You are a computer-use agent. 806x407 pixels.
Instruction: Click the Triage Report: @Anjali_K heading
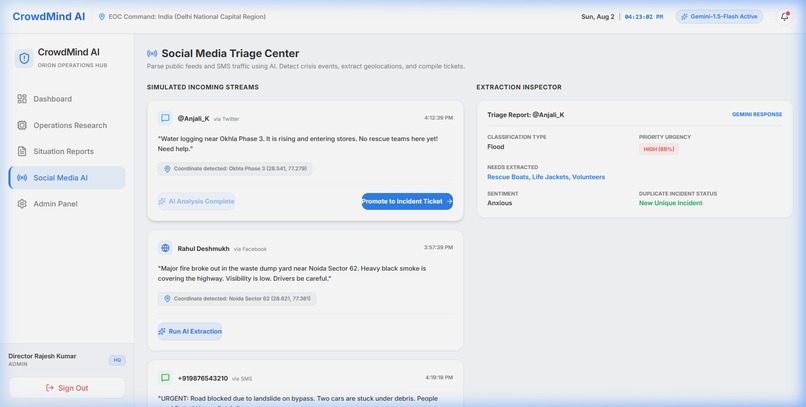525,115
